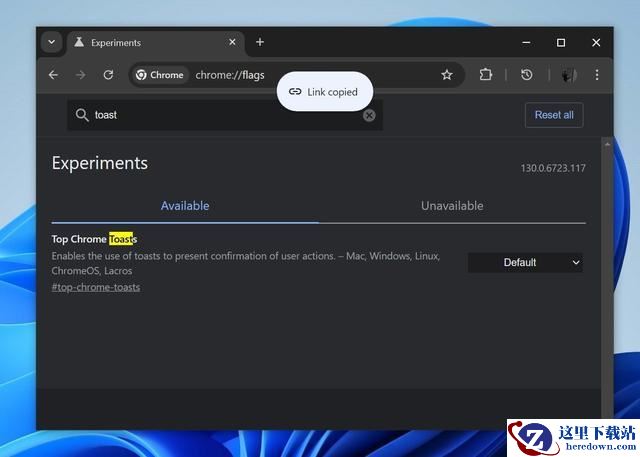Switch to the Available tab
This screenshot has height=457, width=640.
point(185,206)
